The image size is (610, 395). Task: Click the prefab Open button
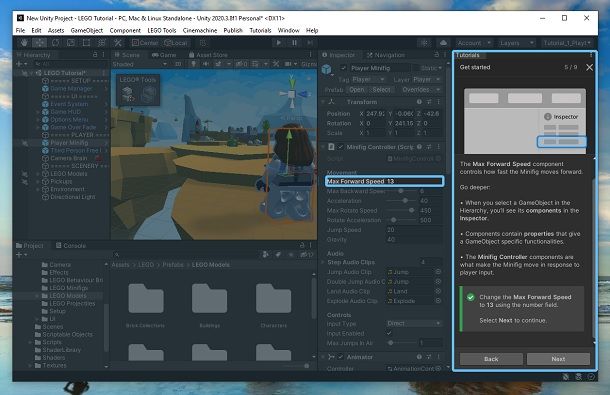tap(356, 90)
